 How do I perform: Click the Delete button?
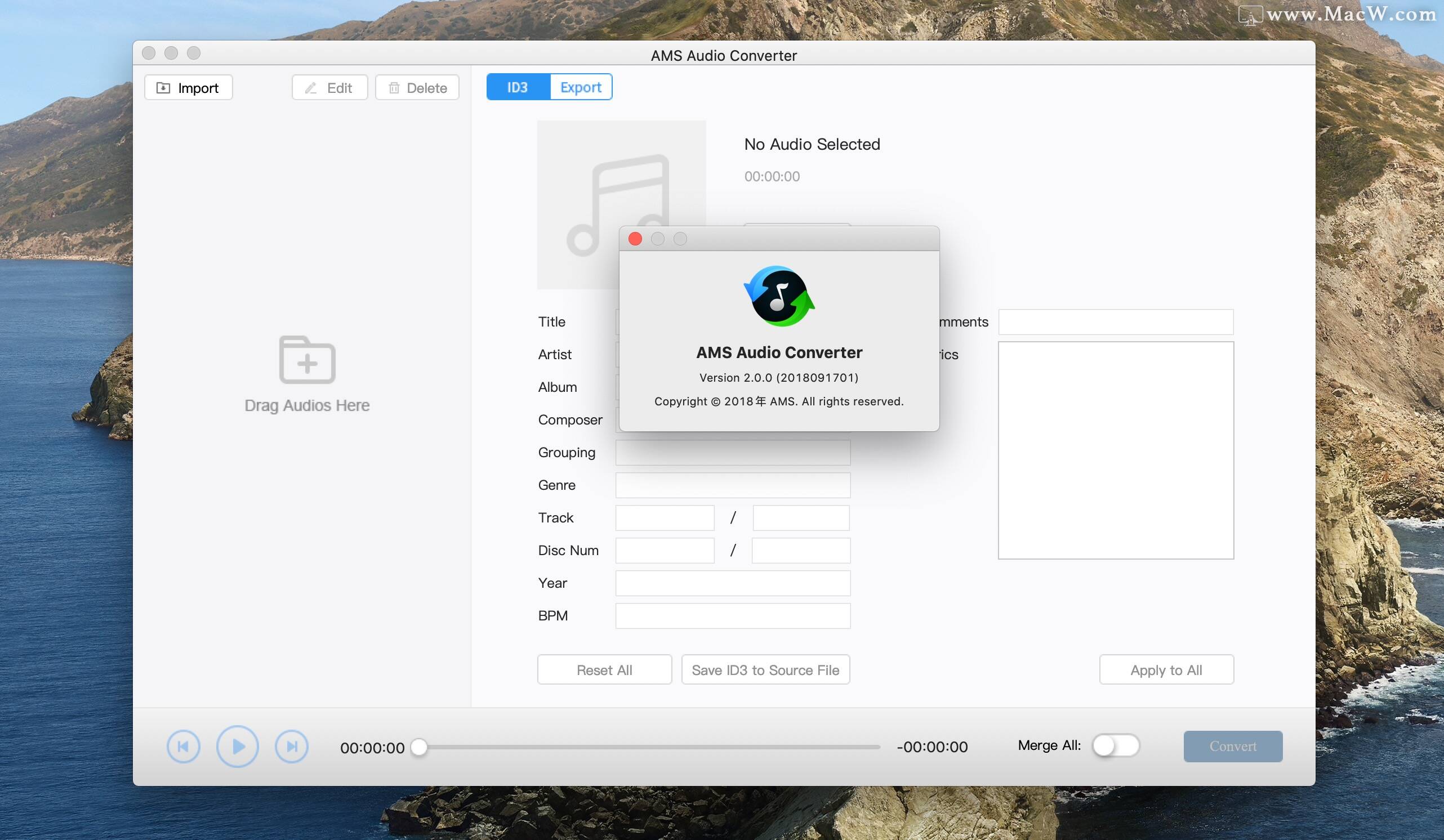(x=417, y=88)
